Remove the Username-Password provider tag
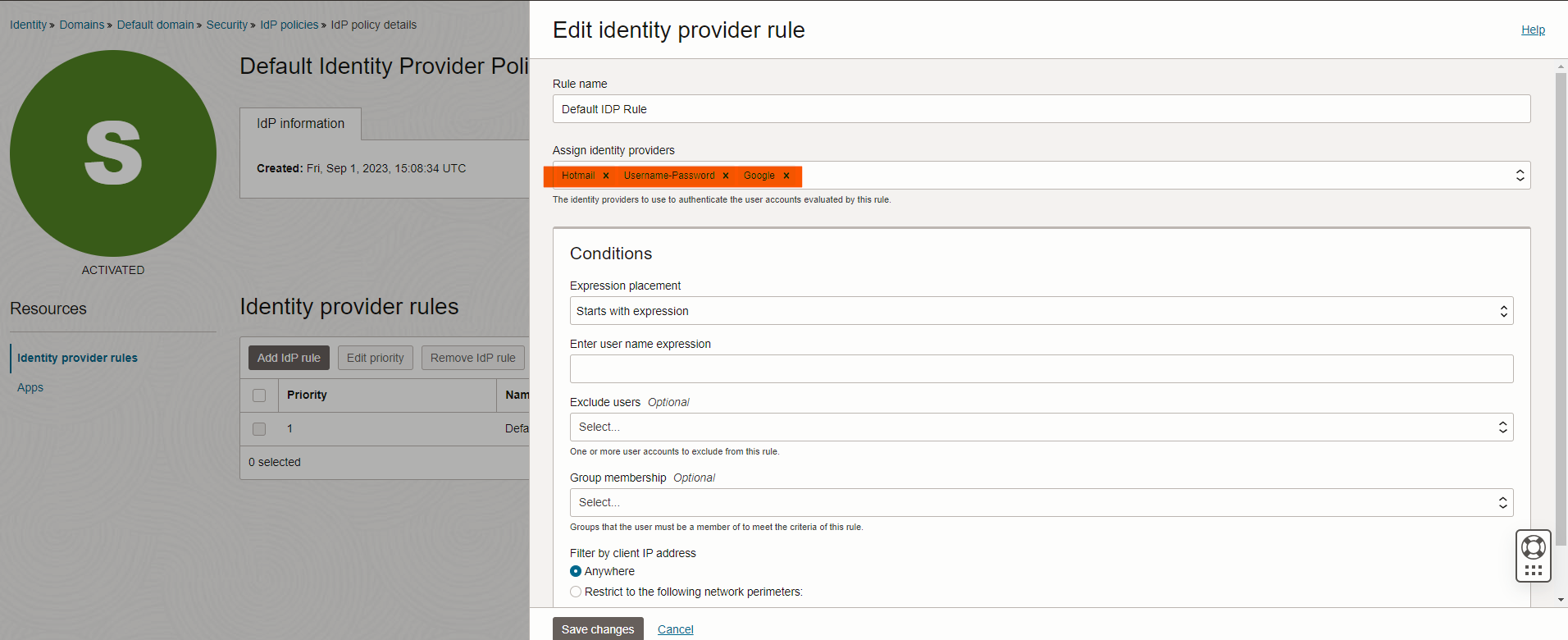 tap(726, 176)
